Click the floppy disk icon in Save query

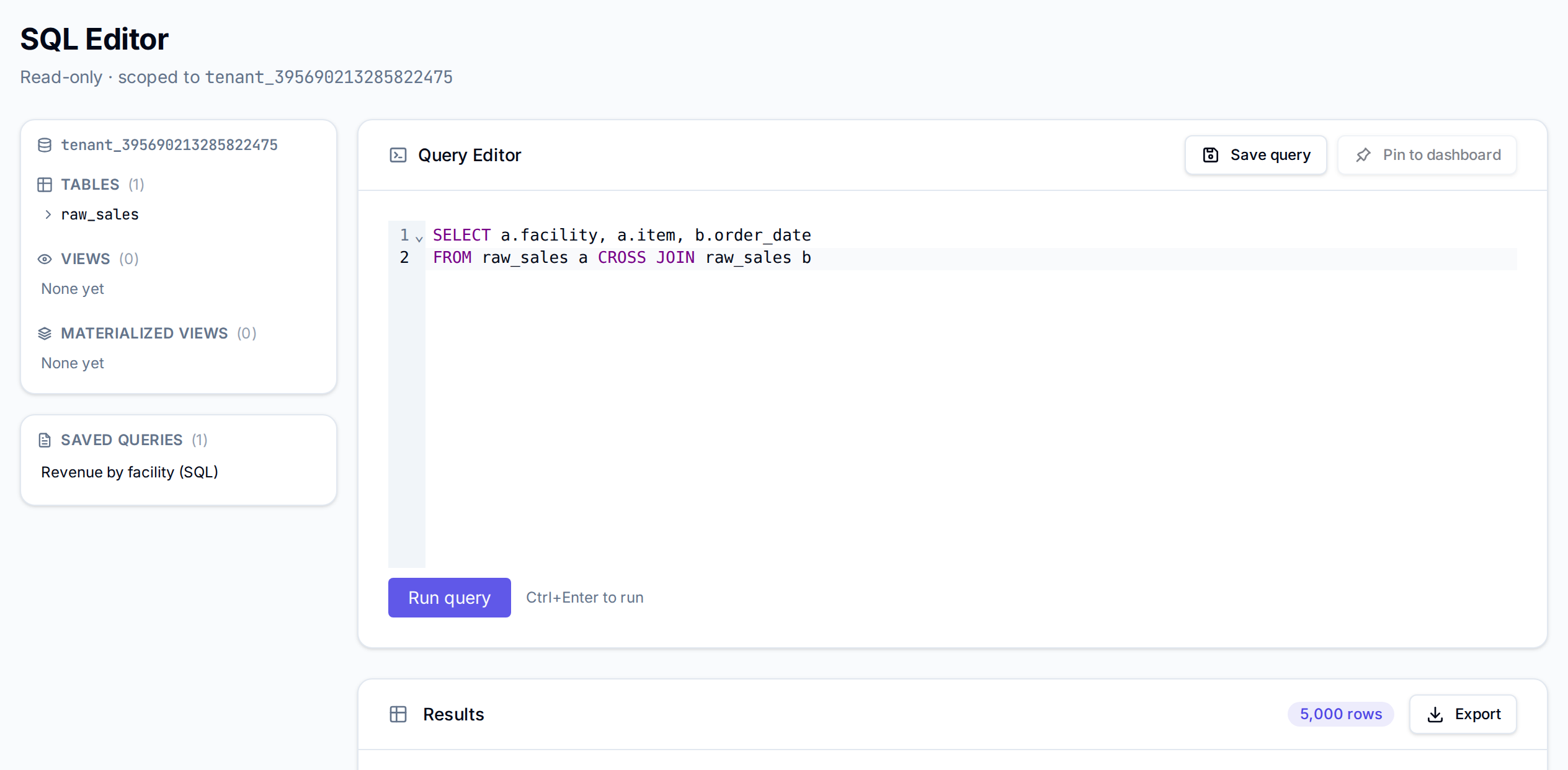point(1211,155)
